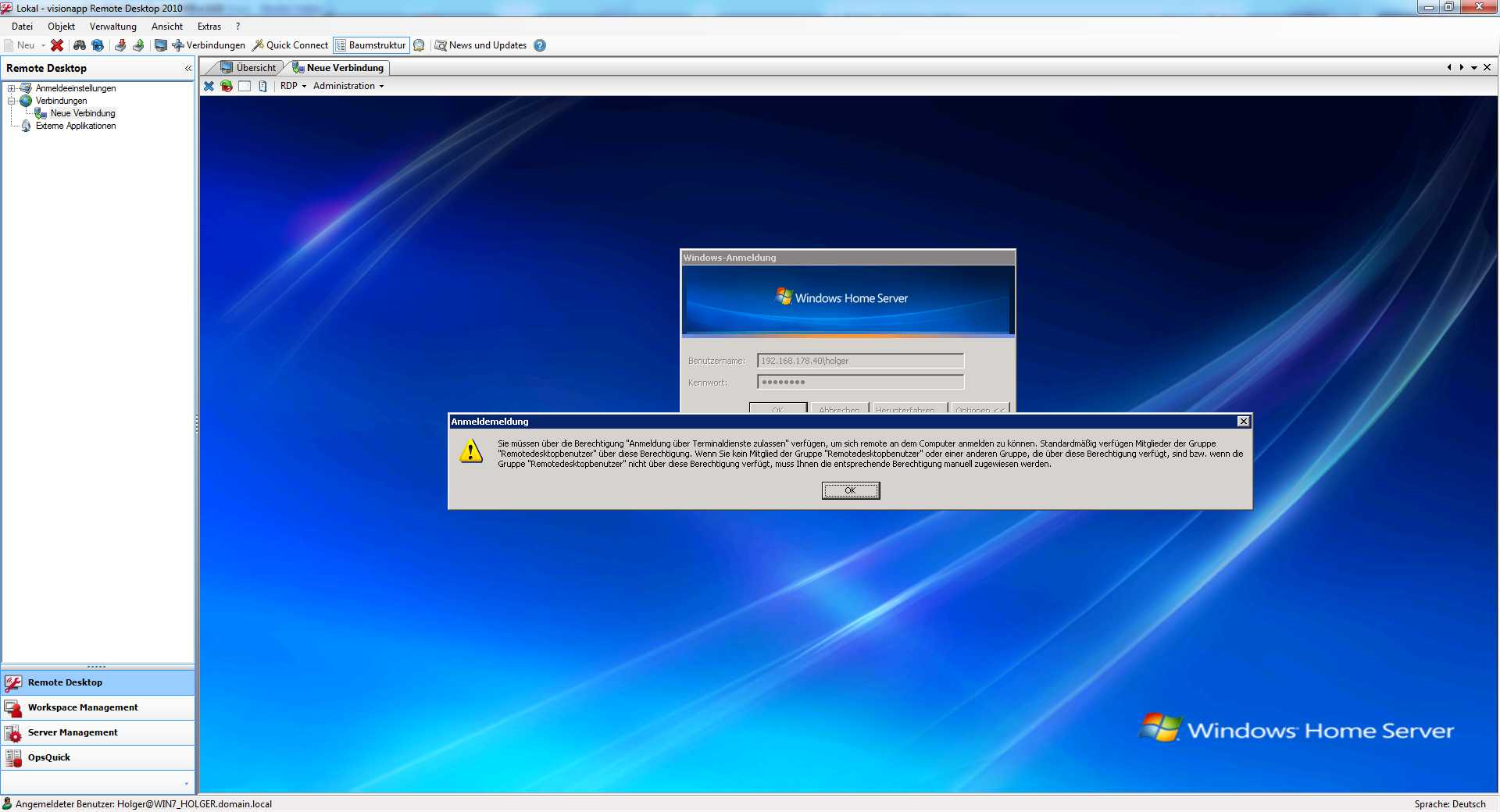Open the Ansicht menu

[x=167, y=27]
